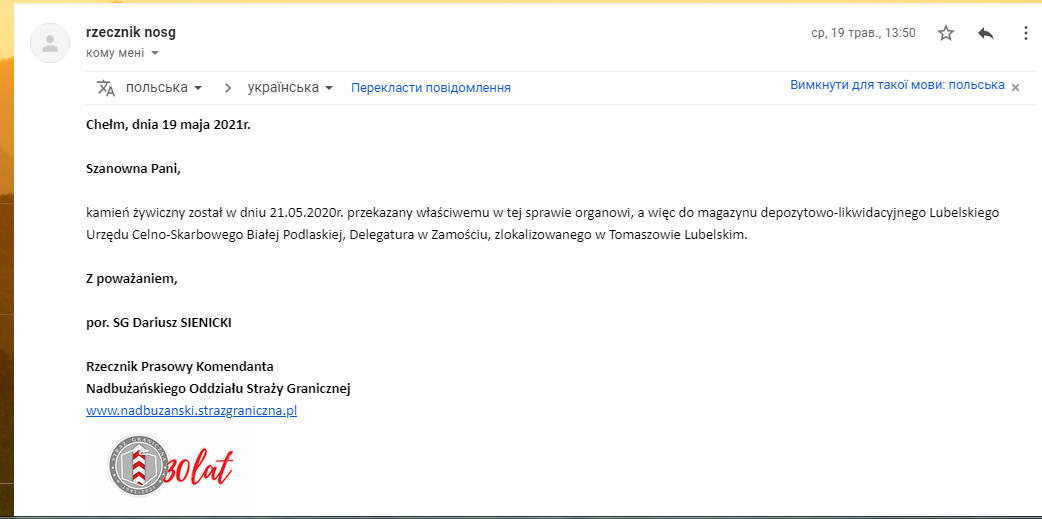Click the reply arrow icon
This screenshot has height=519, width=1042.
[986, 33]
